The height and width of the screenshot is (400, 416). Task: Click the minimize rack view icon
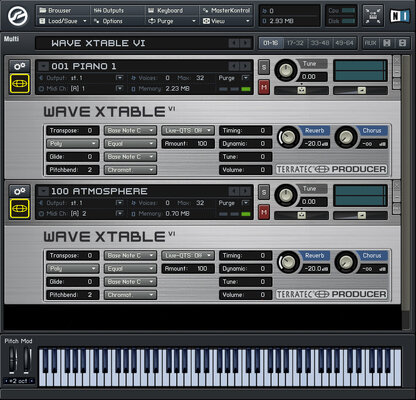tap(373, 16)
